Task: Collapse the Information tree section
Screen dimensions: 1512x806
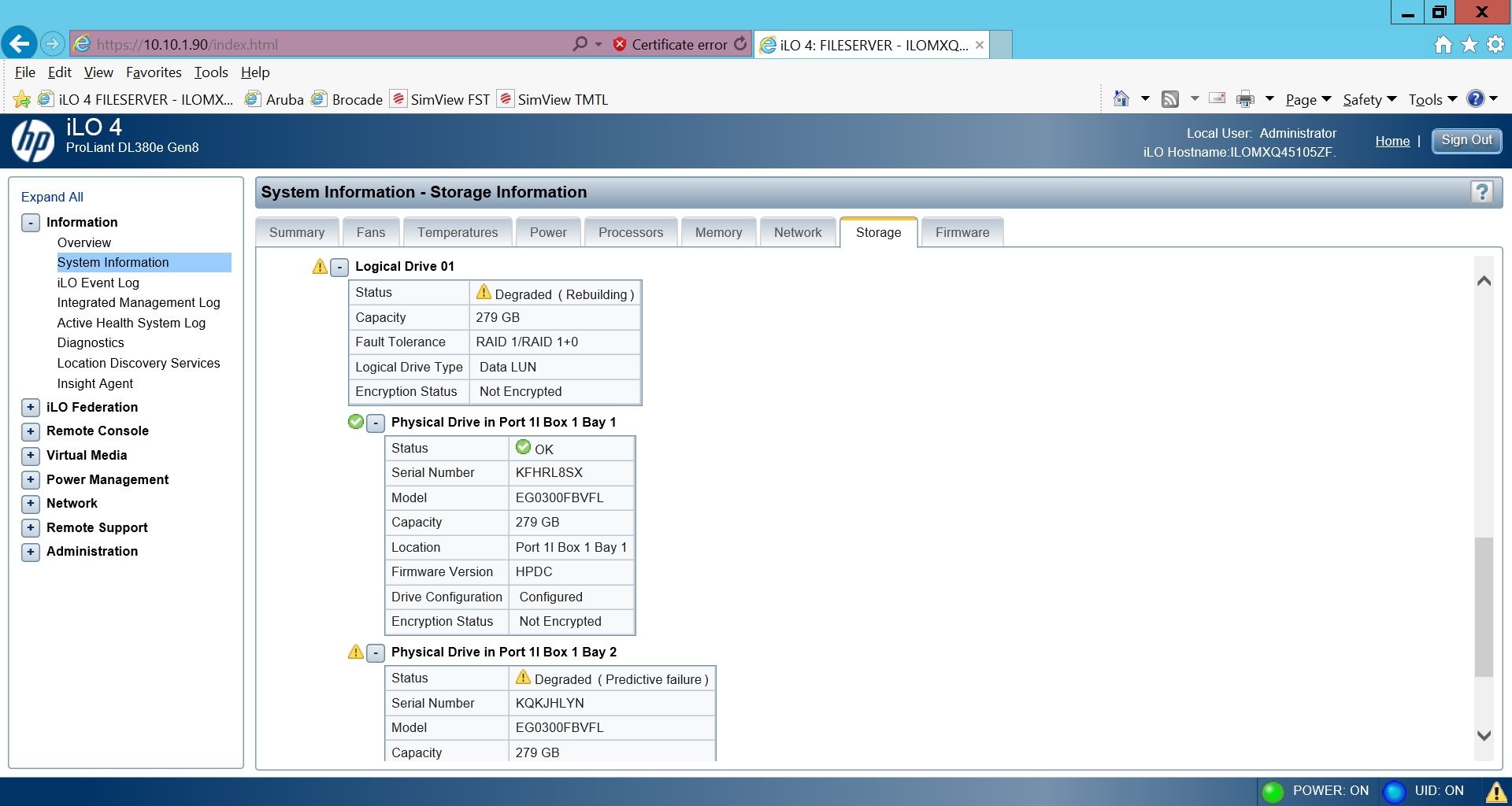Action: (30, 223)
